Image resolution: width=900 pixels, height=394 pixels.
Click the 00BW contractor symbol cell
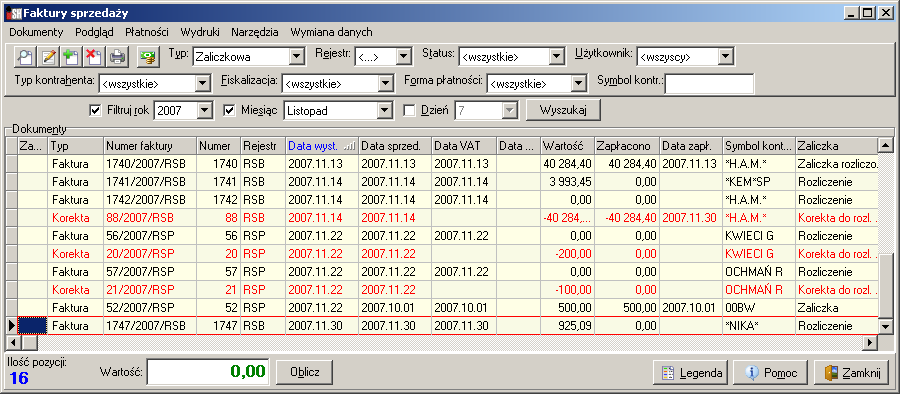(x=759, y=307)
